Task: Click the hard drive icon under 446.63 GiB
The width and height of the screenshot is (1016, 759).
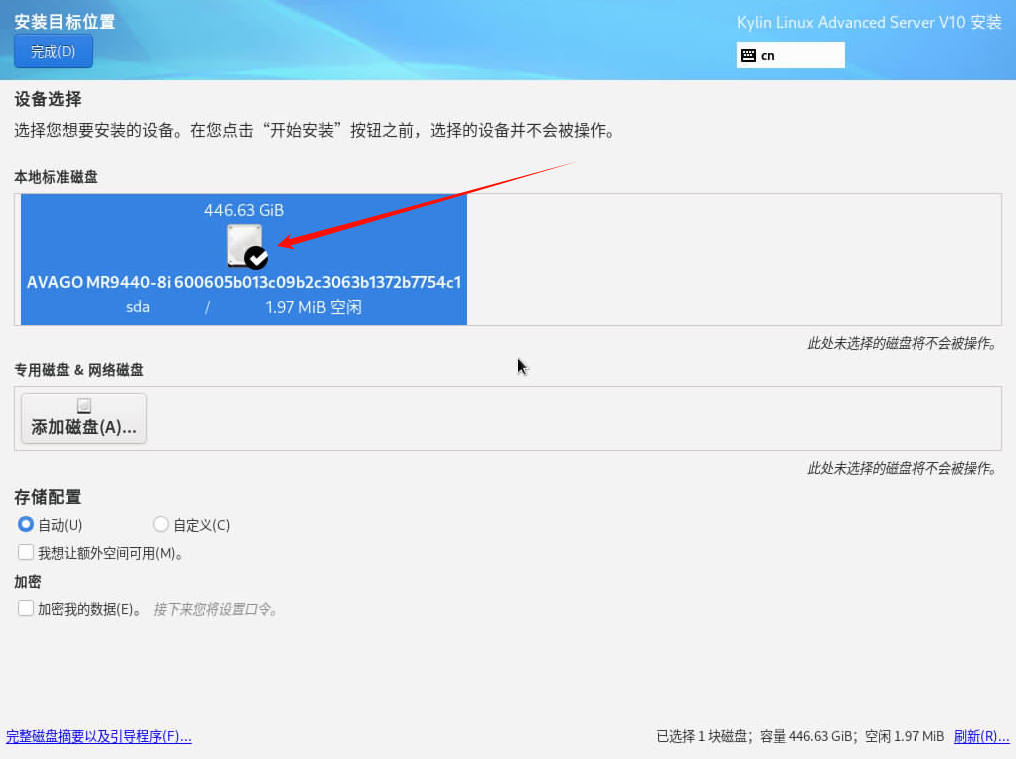Action: tap(244, 243)
